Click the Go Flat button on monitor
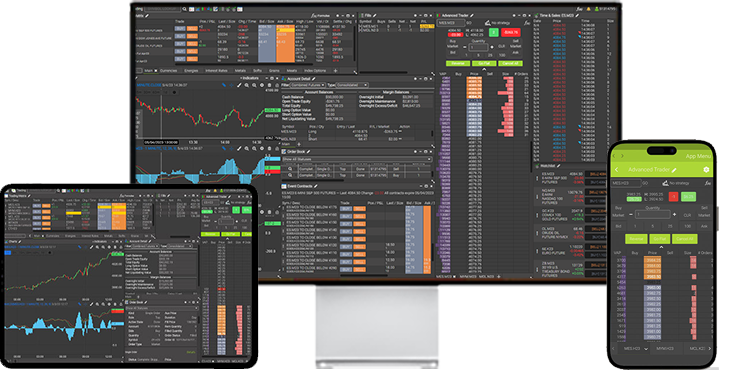This screenshot has height=371, width=731. (484, 63)
